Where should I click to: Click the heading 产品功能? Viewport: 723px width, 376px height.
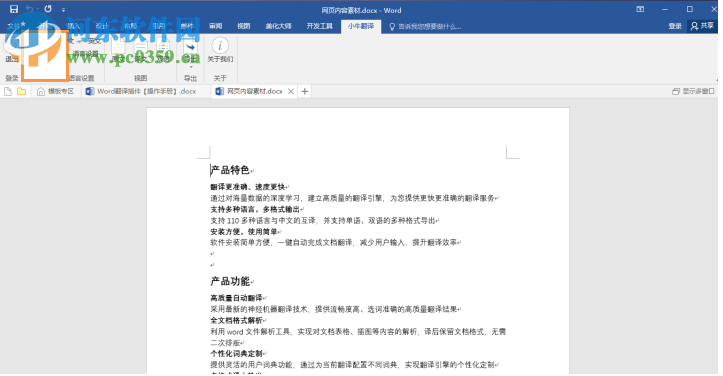230,281
